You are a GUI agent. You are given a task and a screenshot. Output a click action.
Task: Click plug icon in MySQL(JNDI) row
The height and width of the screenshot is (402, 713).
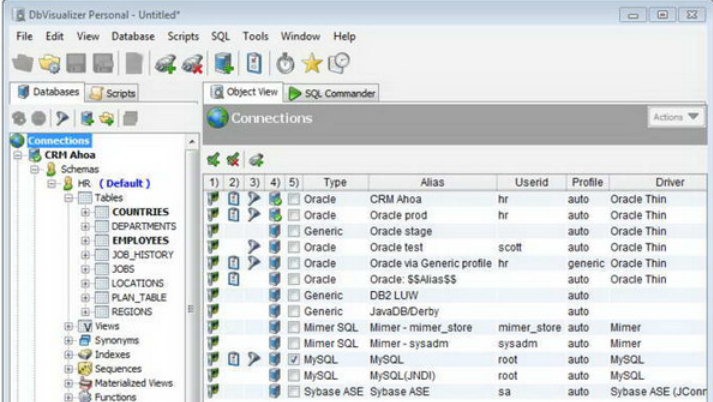(x=213, y=375)
